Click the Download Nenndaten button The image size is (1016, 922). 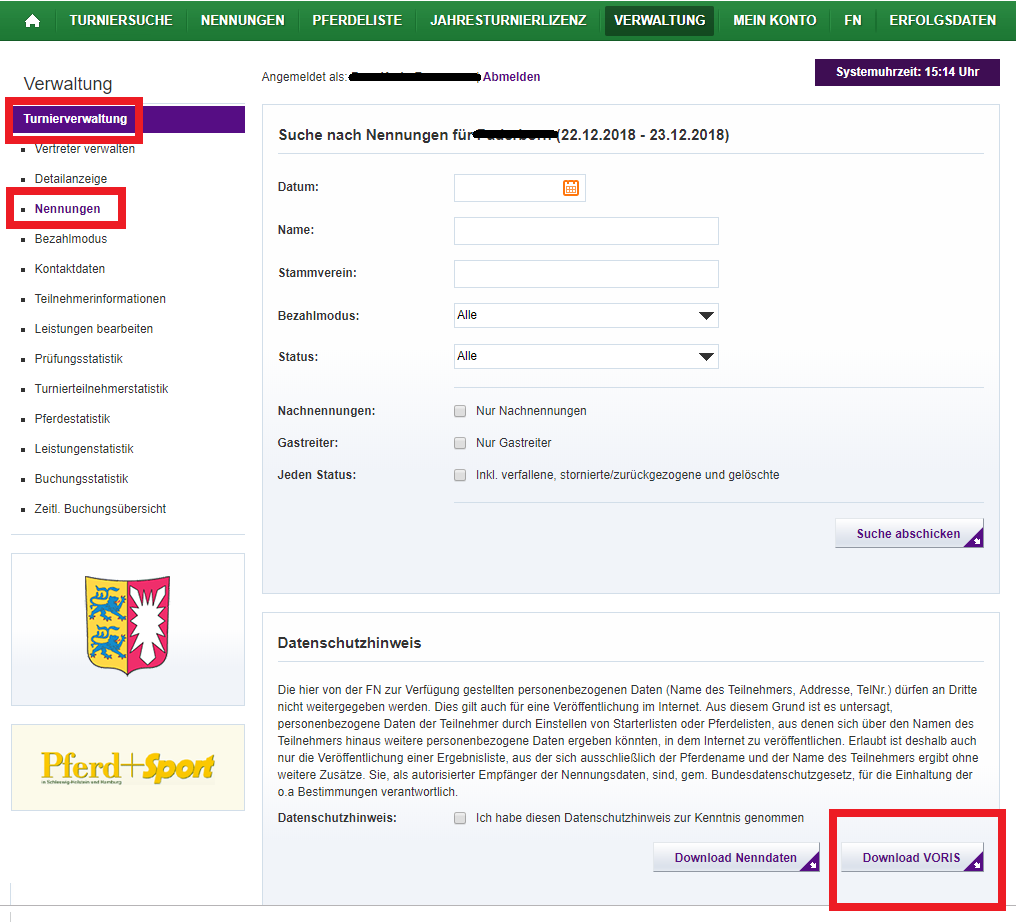point(736,858)
